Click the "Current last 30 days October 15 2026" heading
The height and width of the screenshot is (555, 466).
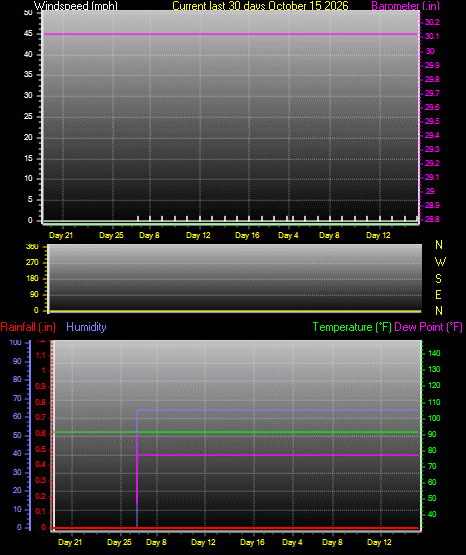(x=260, y=6)
